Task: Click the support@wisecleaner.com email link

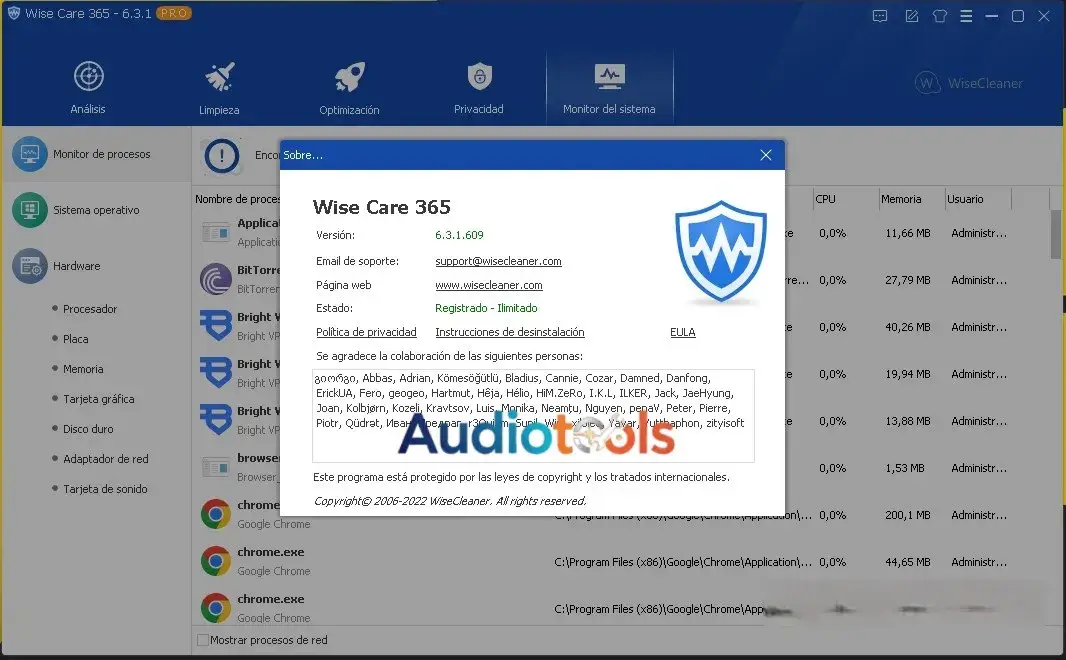Action: [x=498, y=261]
